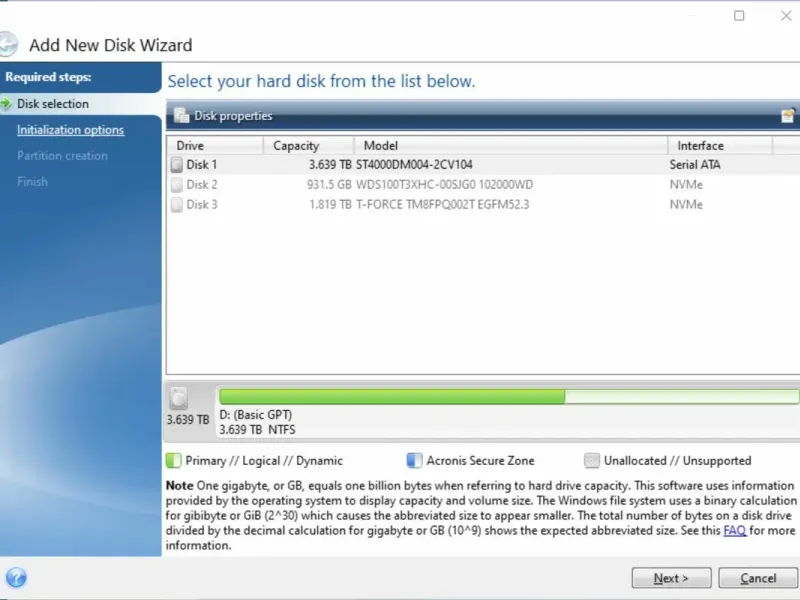Click the green arrow next to Disk selection
This screenshot has width=800, height=600.
click(x=6, y=104)
